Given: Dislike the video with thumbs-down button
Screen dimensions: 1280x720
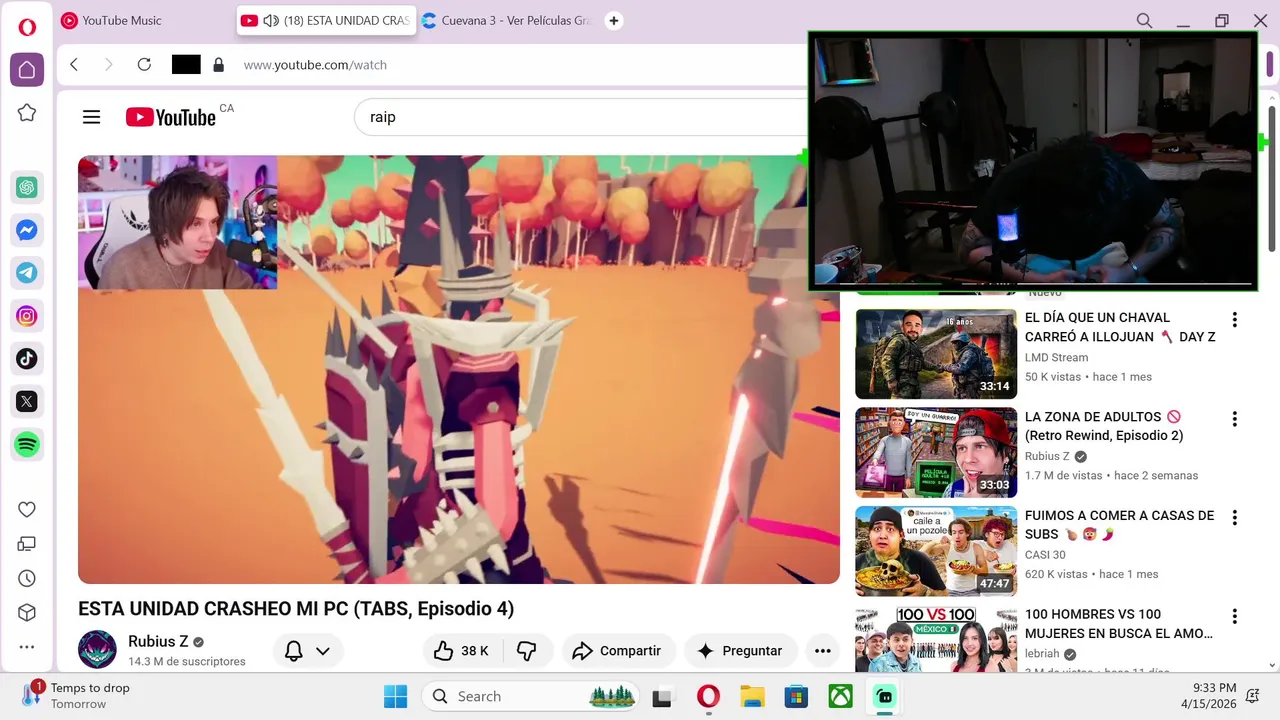Looking at the screenshot, I should [527, 651].
